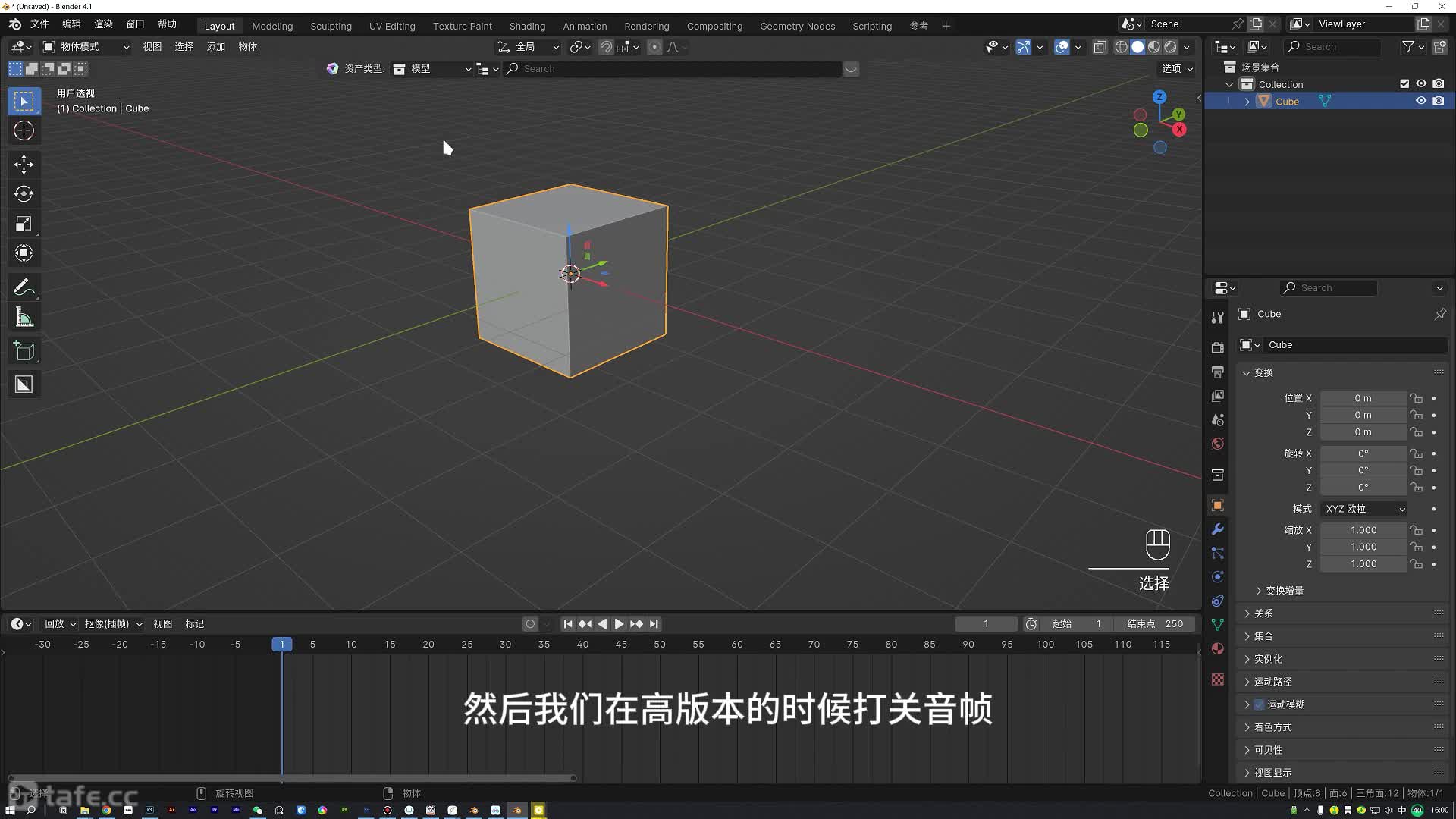Click the Location X value field

point(1363,398)
